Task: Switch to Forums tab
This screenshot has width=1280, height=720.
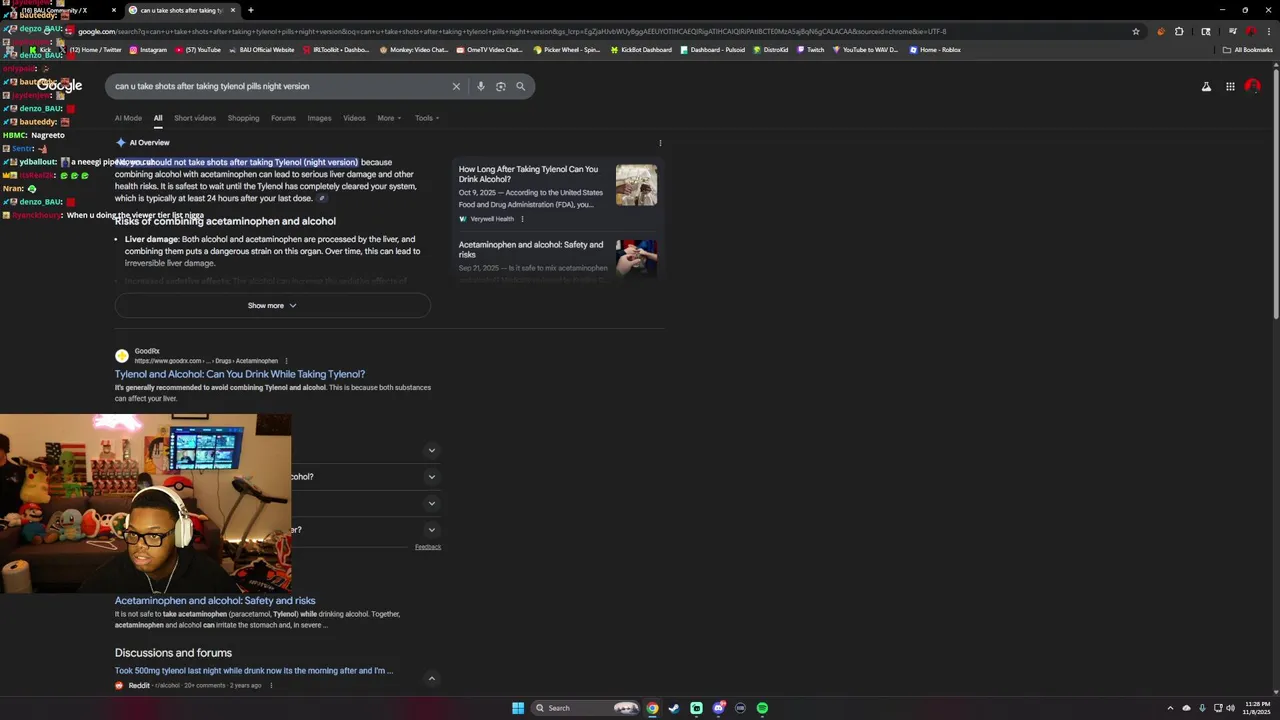Action: [283, 118]
